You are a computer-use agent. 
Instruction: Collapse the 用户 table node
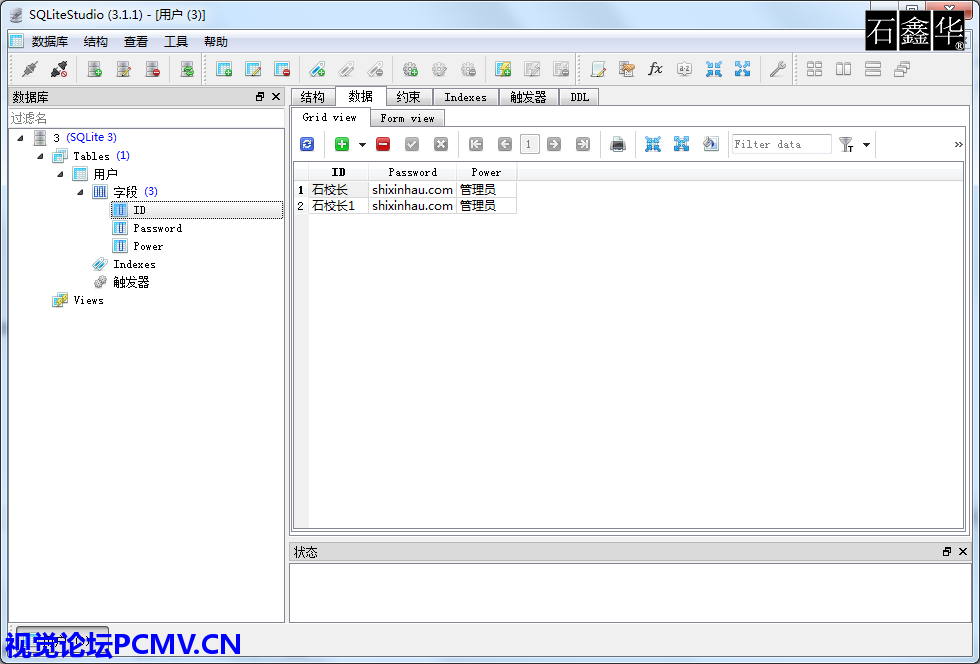[61, 174]
